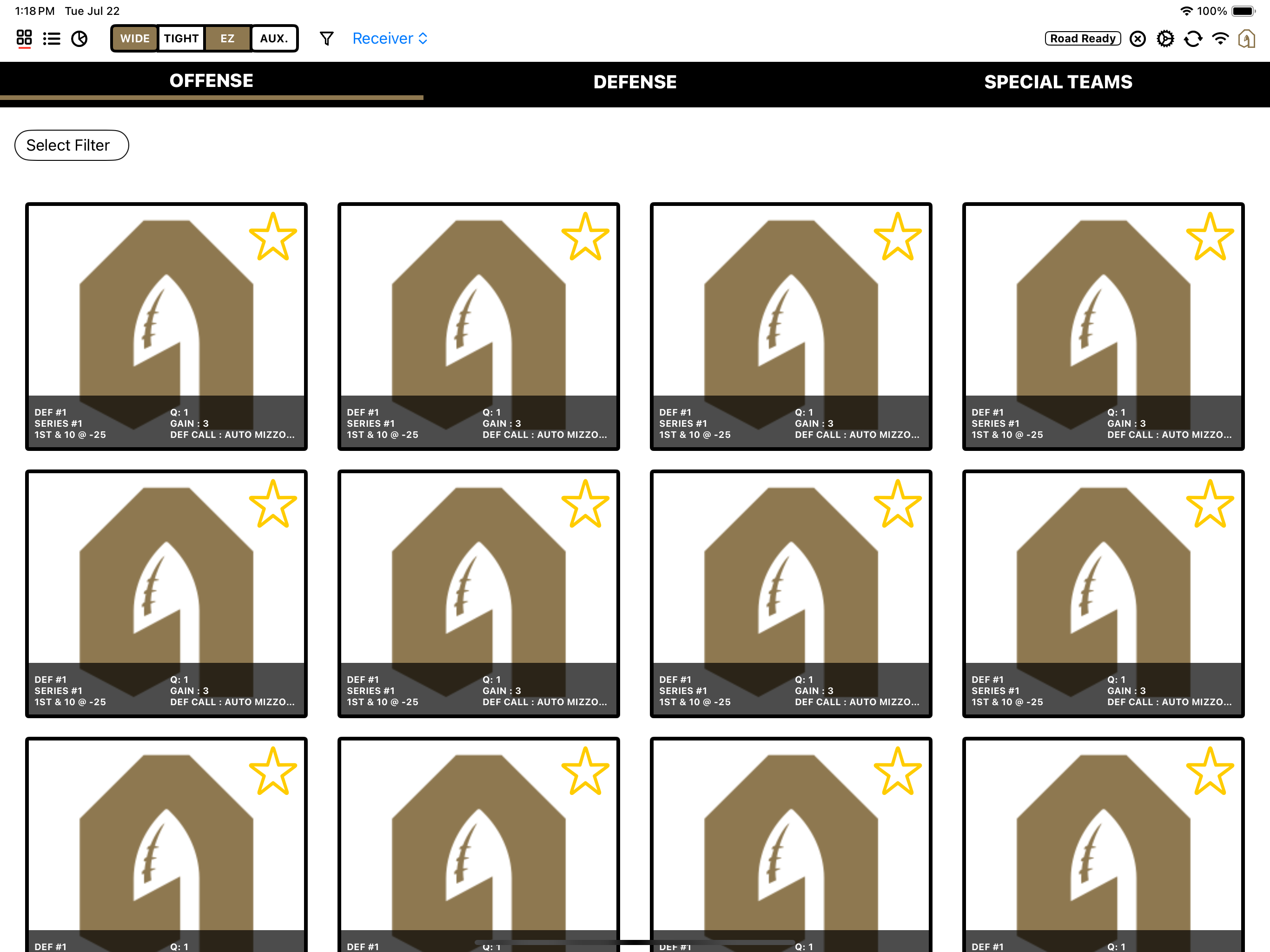
Task: Switch to grid view icon
Action: (24, 38)
